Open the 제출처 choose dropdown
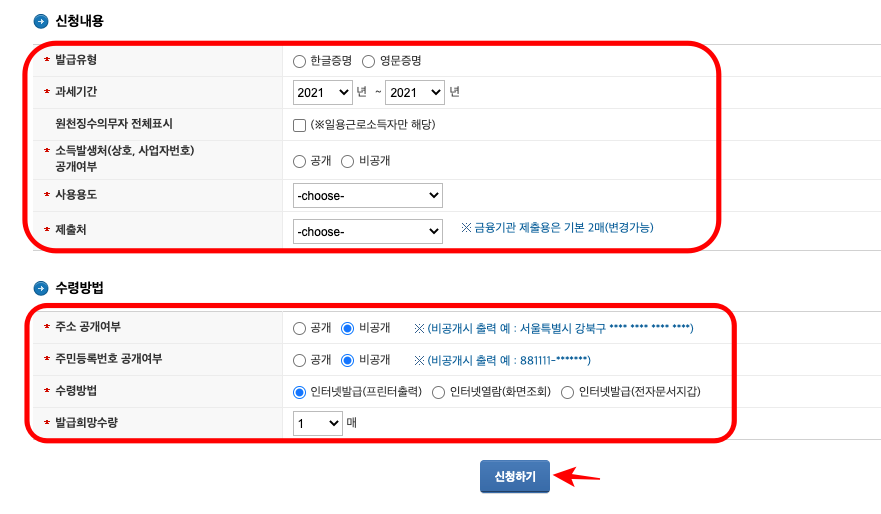Image resolution: width=881 pixels, height=514 pixels. (368, 231)
